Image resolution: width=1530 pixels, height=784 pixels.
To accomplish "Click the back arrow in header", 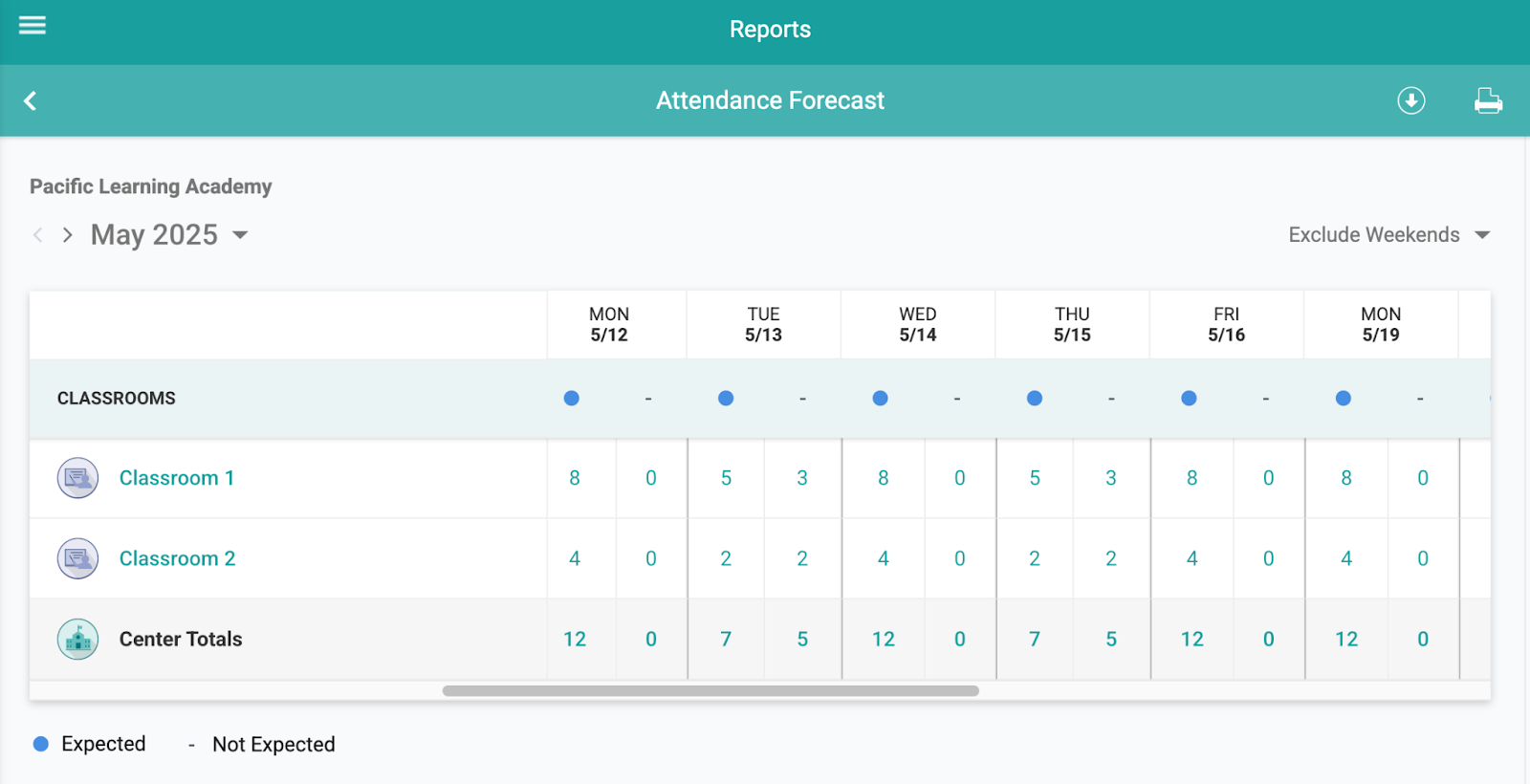I will [31, 100].
